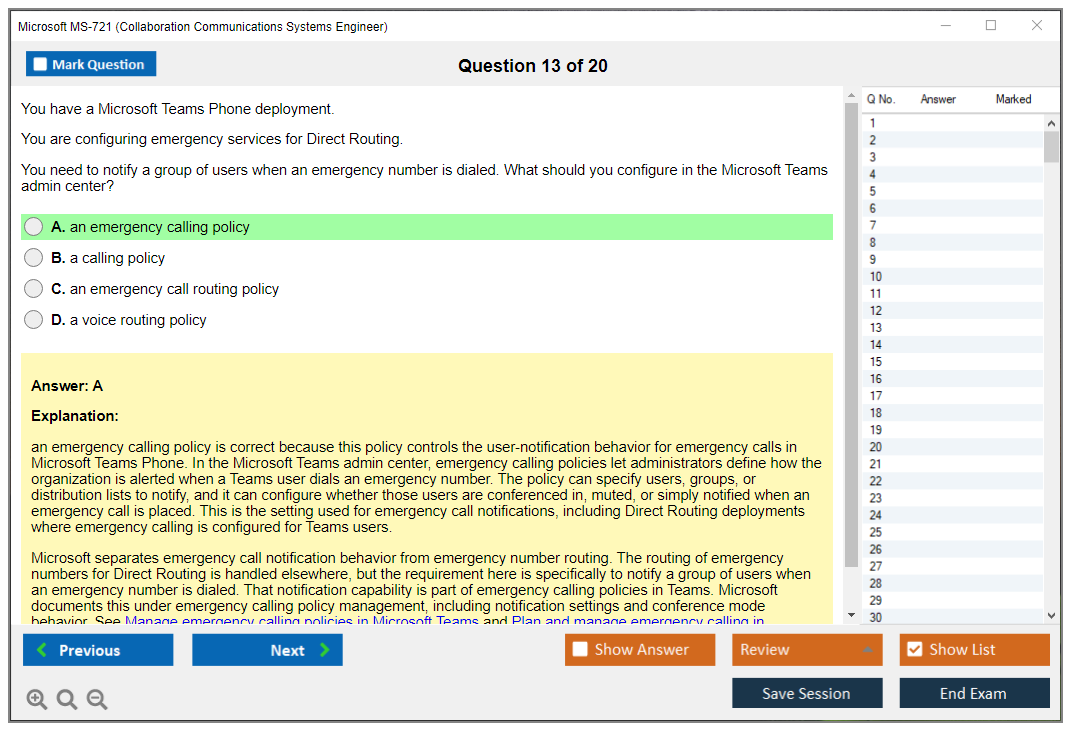Click the question pane scroll up arrow
This screenshot has width=1075, height=735.
click(x=851, y=95)
